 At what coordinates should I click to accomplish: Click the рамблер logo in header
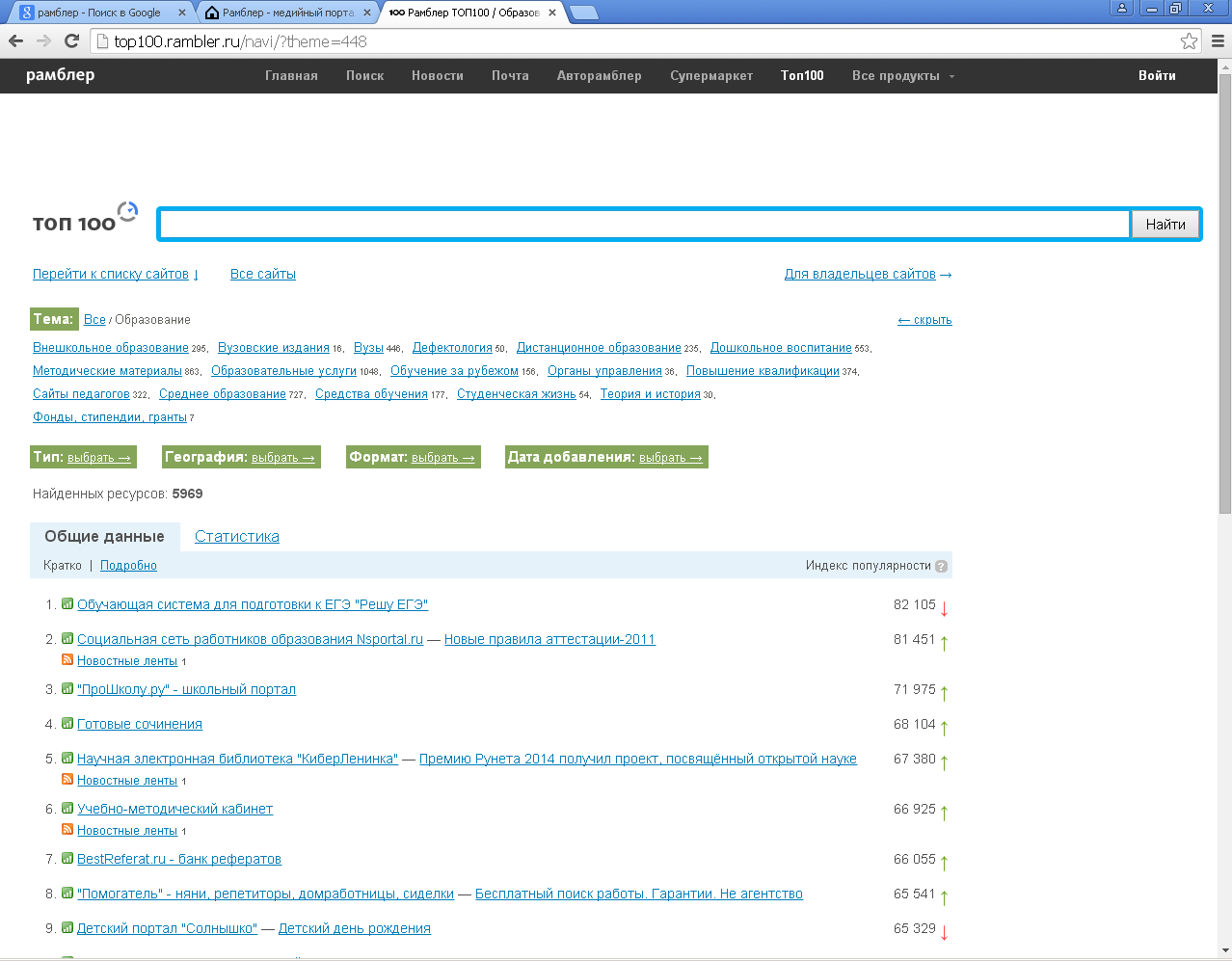click(x=60, y=75)
